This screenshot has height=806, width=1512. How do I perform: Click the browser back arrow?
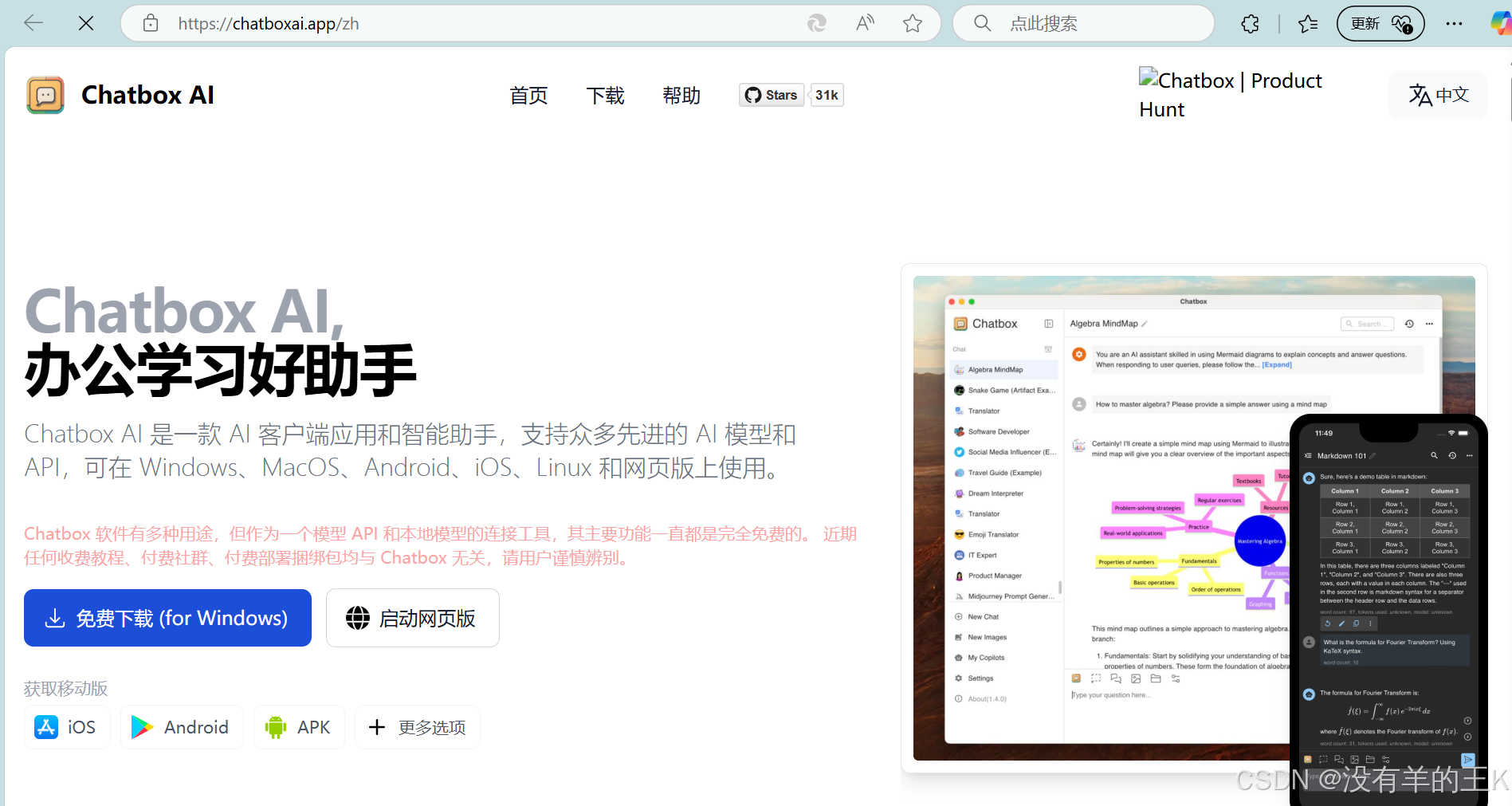click(x=33, y=23)
